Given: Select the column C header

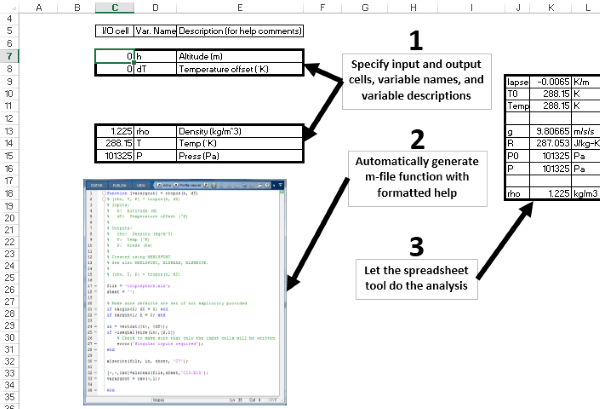Looking at the screenshot, I should coord(114,7).
